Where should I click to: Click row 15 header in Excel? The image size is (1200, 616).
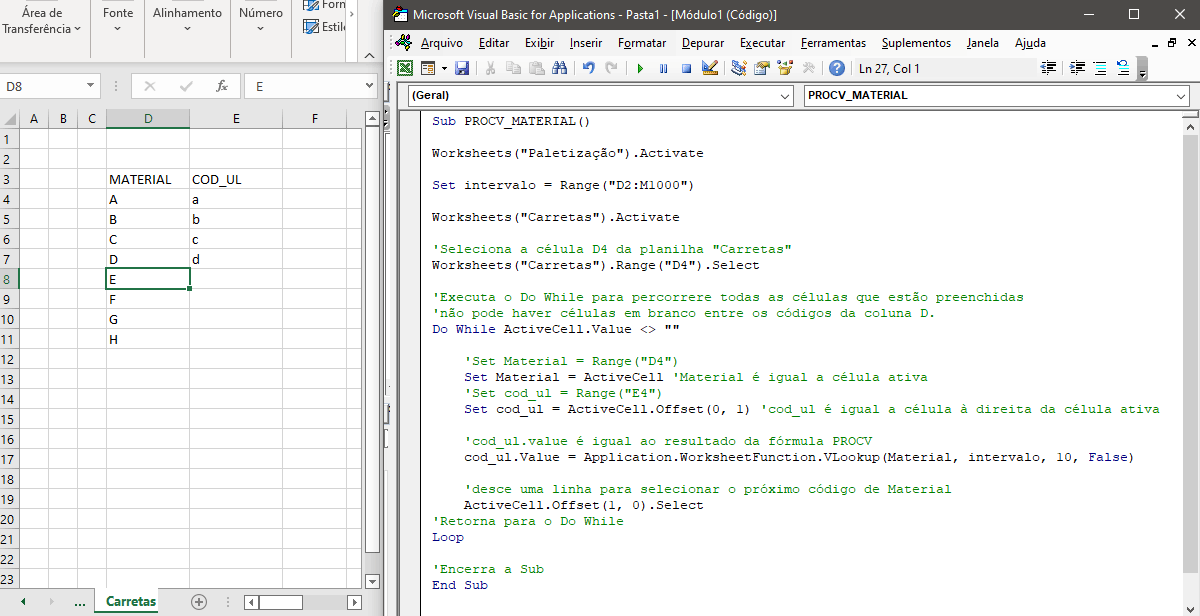pyautogui.click(x=9, y=420)
